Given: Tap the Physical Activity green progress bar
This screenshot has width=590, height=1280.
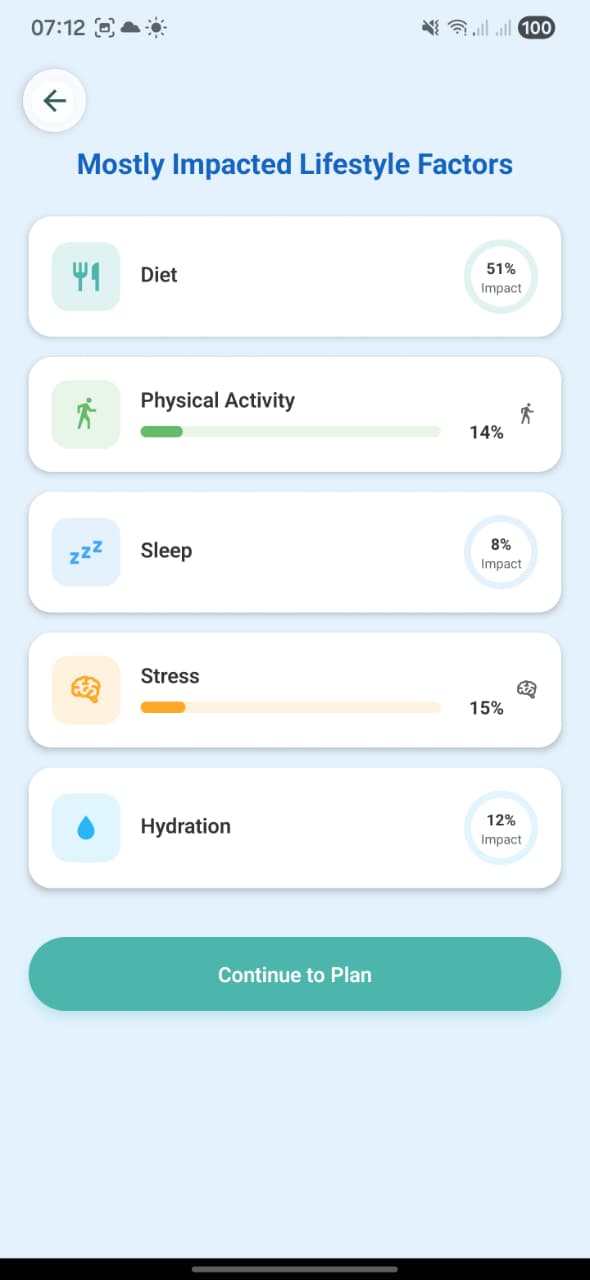Looking at the screenshot, I should 290,432.
